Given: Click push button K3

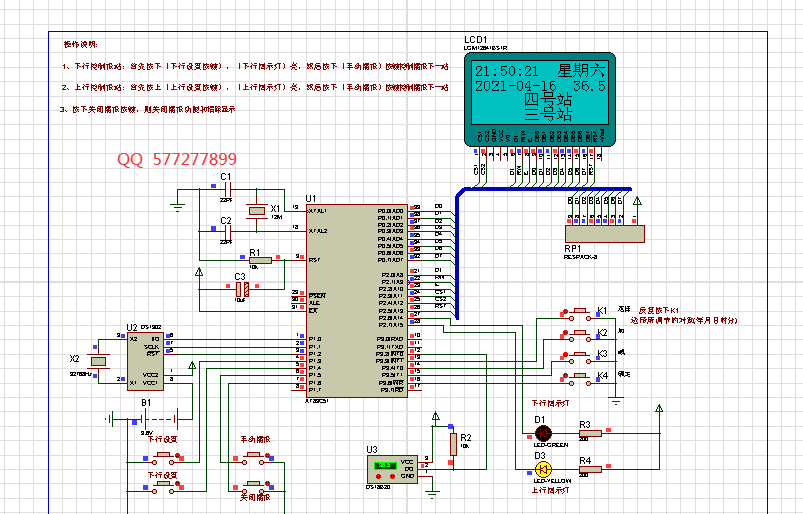Looking at the screenshot, I should (580, 356).
